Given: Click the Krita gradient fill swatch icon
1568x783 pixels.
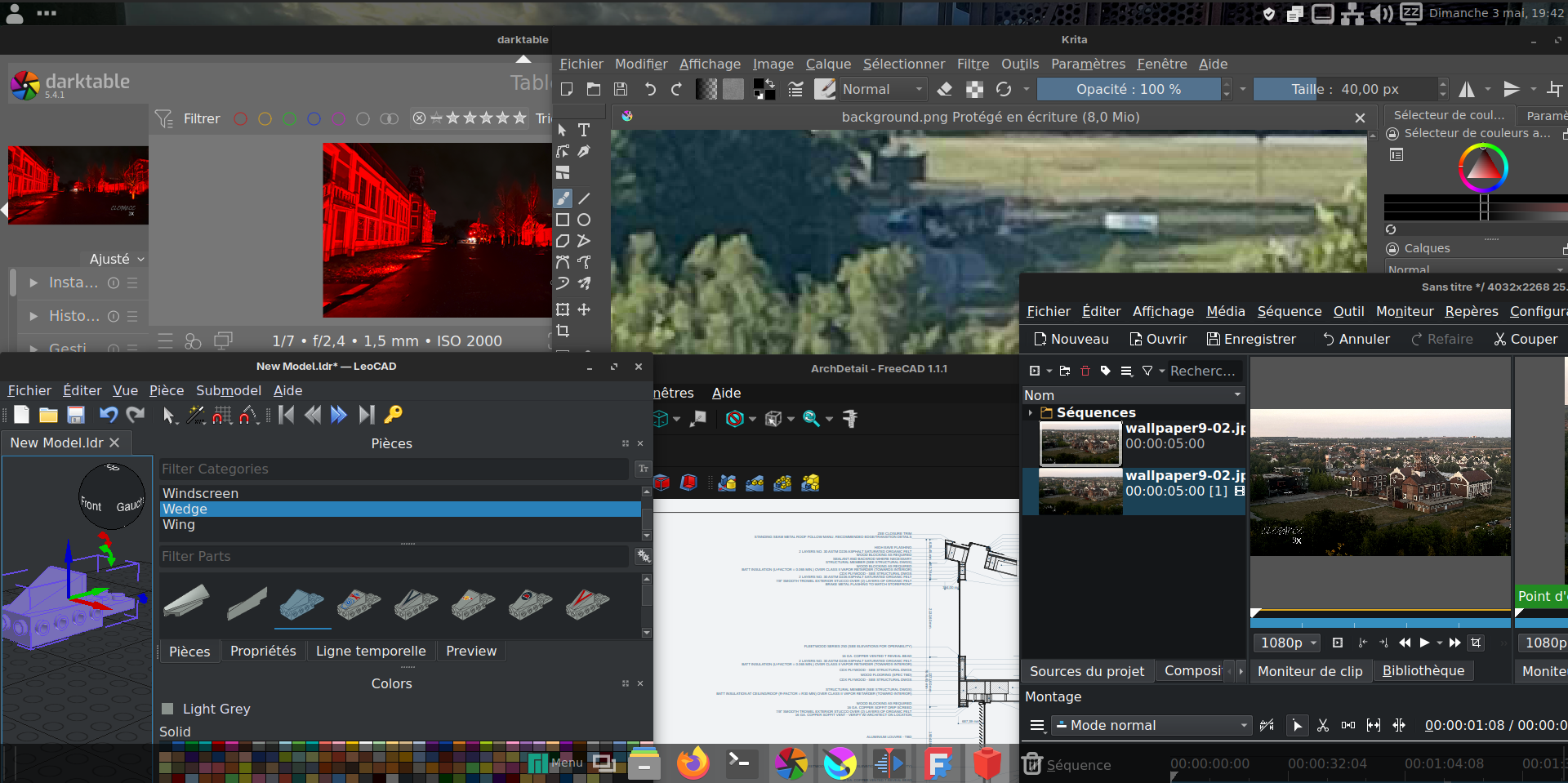Looking at the screenshot, I should pyautogui.click(x=706, y=89).
